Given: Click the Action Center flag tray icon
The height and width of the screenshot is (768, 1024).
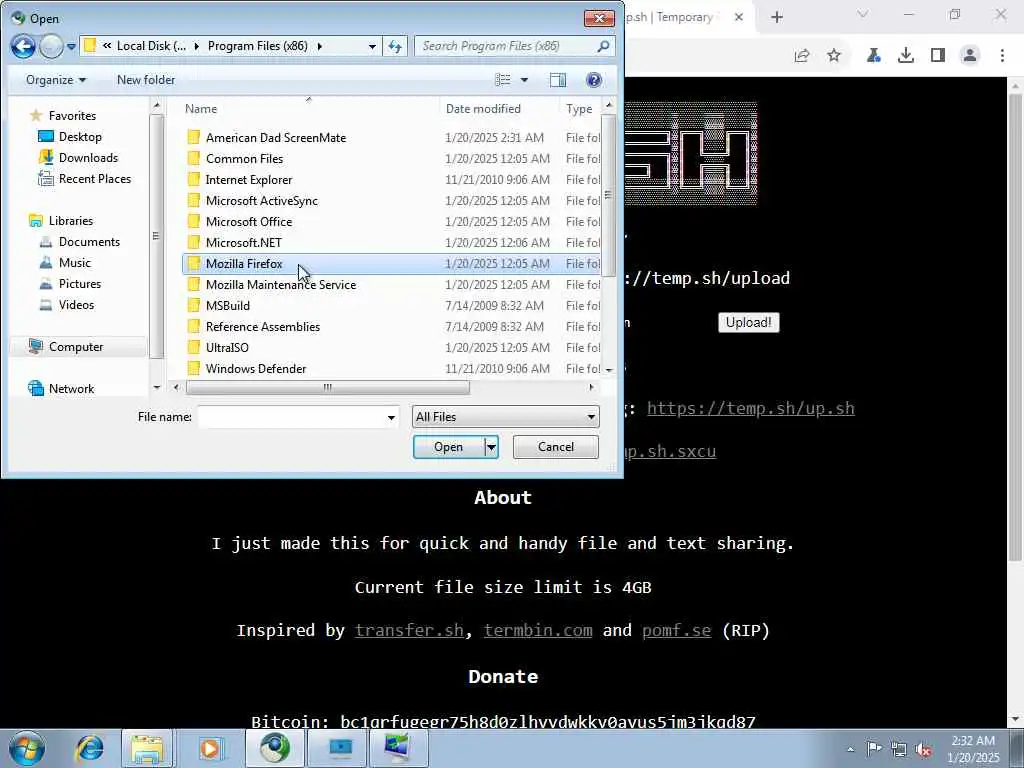Looking at the screenshot, I should [x=874, y=748].
